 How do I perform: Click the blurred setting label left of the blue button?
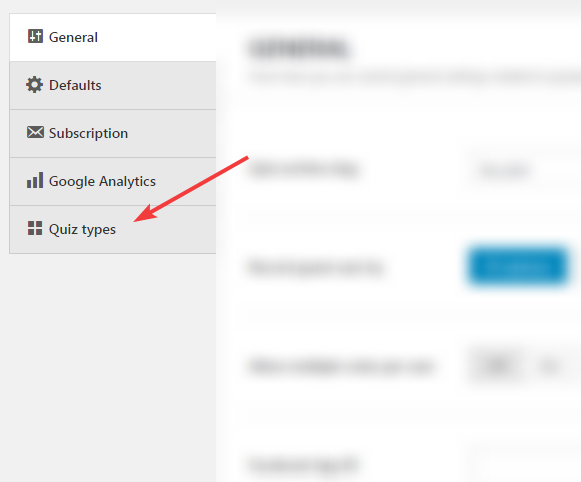click(x=316, y=267)
